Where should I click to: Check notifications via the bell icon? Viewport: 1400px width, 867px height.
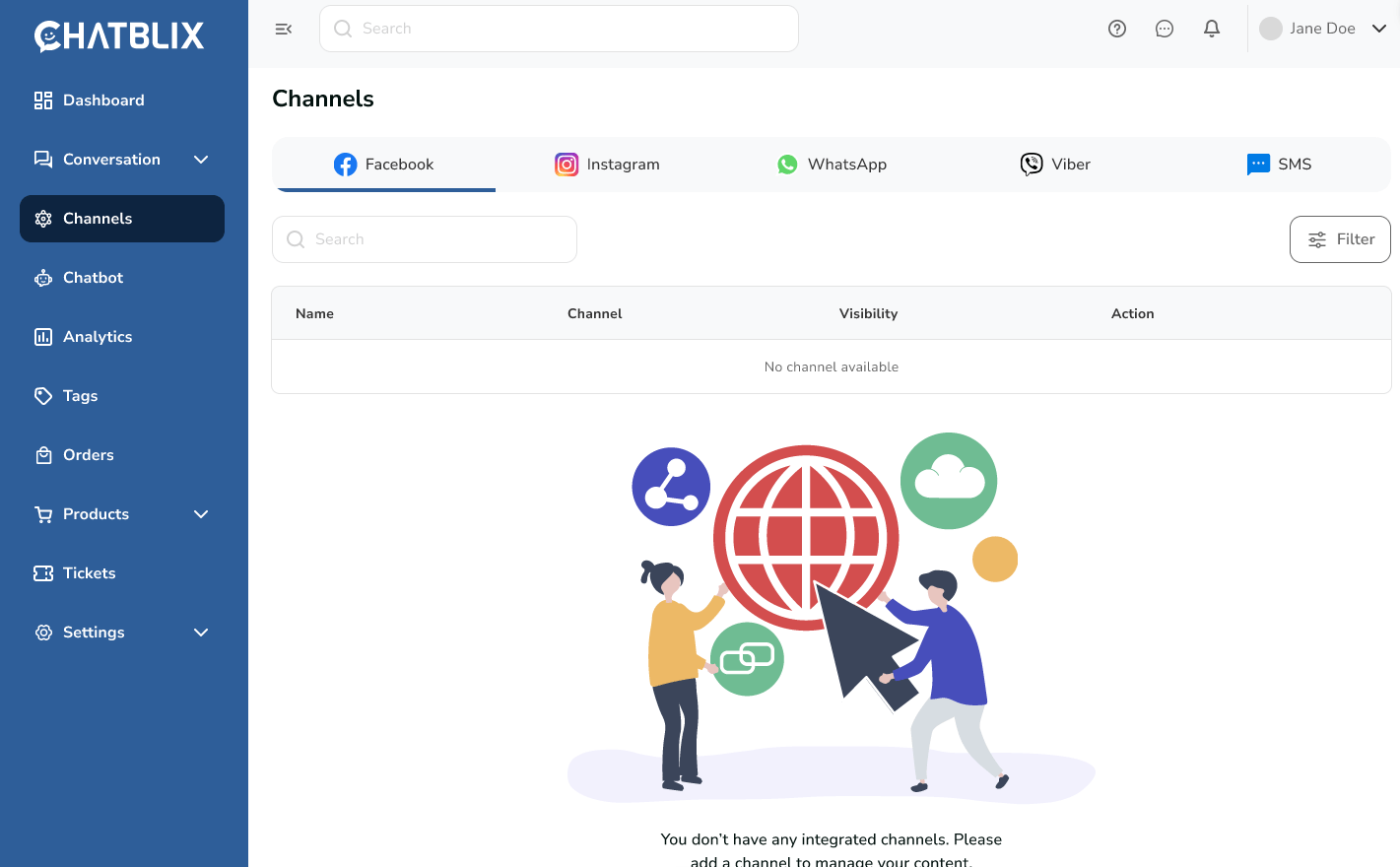(1211, 28)
